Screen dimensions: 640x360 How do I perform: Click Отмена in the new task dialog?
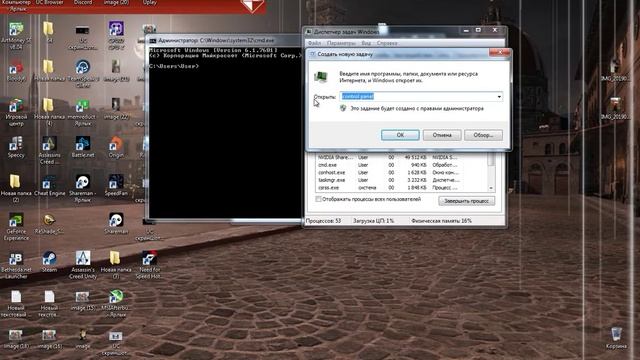(x=442, y=135)
